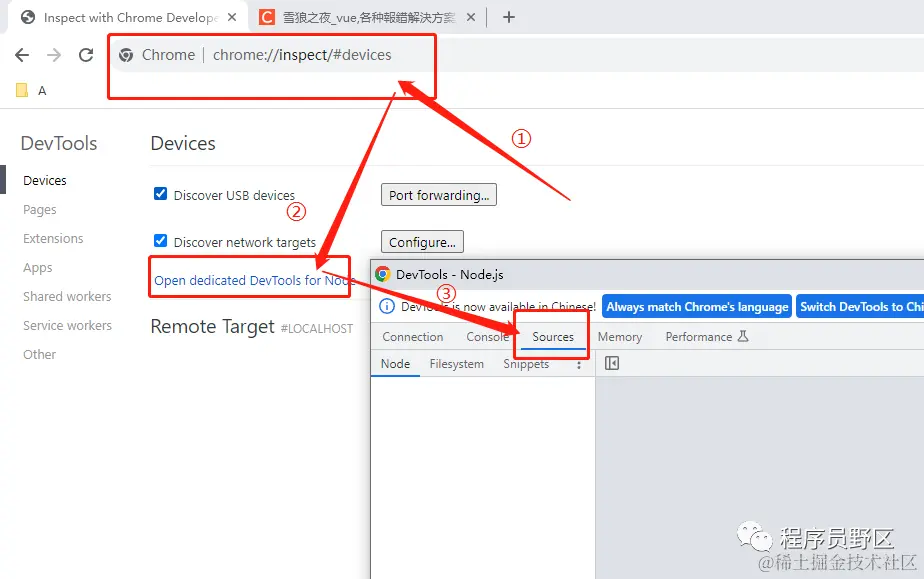Click the Remote Target heading text
Viewport: 924px width, 579px height.
pos(213,326)
